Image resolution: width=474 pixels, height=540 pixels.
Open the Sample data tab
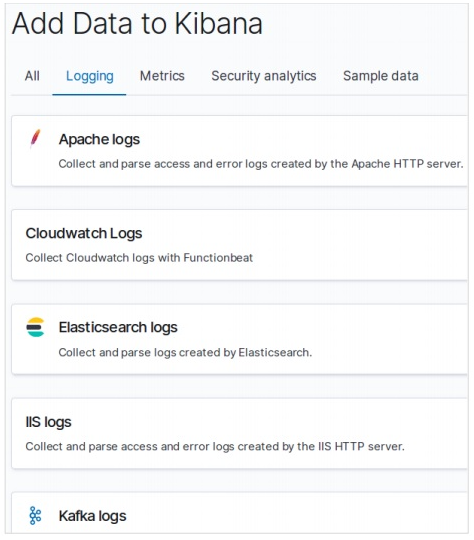pos(381,76)
